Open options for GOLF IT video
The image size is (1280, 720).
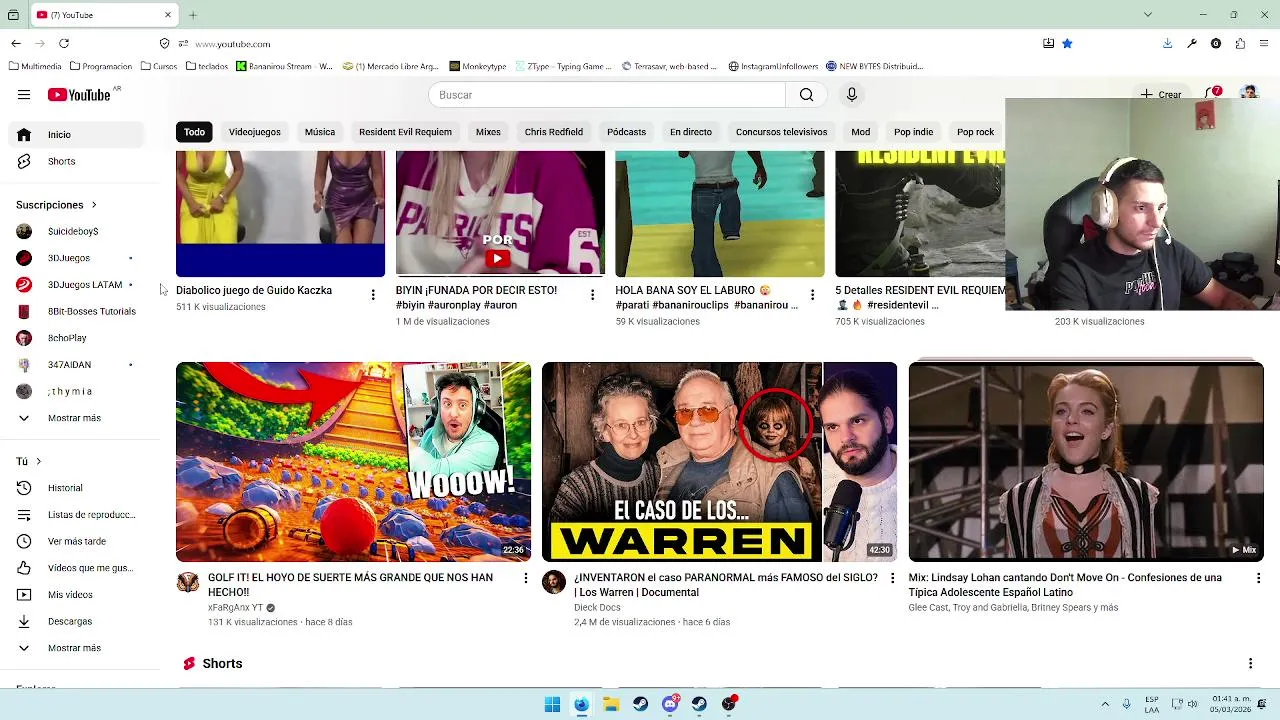[525, 578]
